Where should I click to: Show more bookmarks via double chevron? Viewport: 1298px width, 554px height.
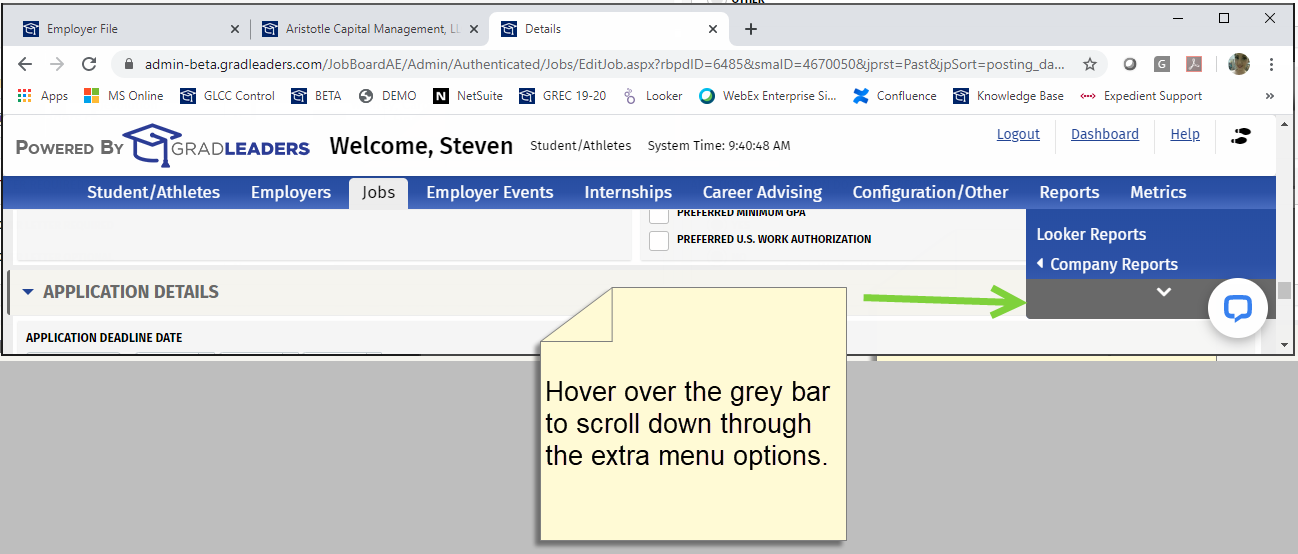point(1269,96)
